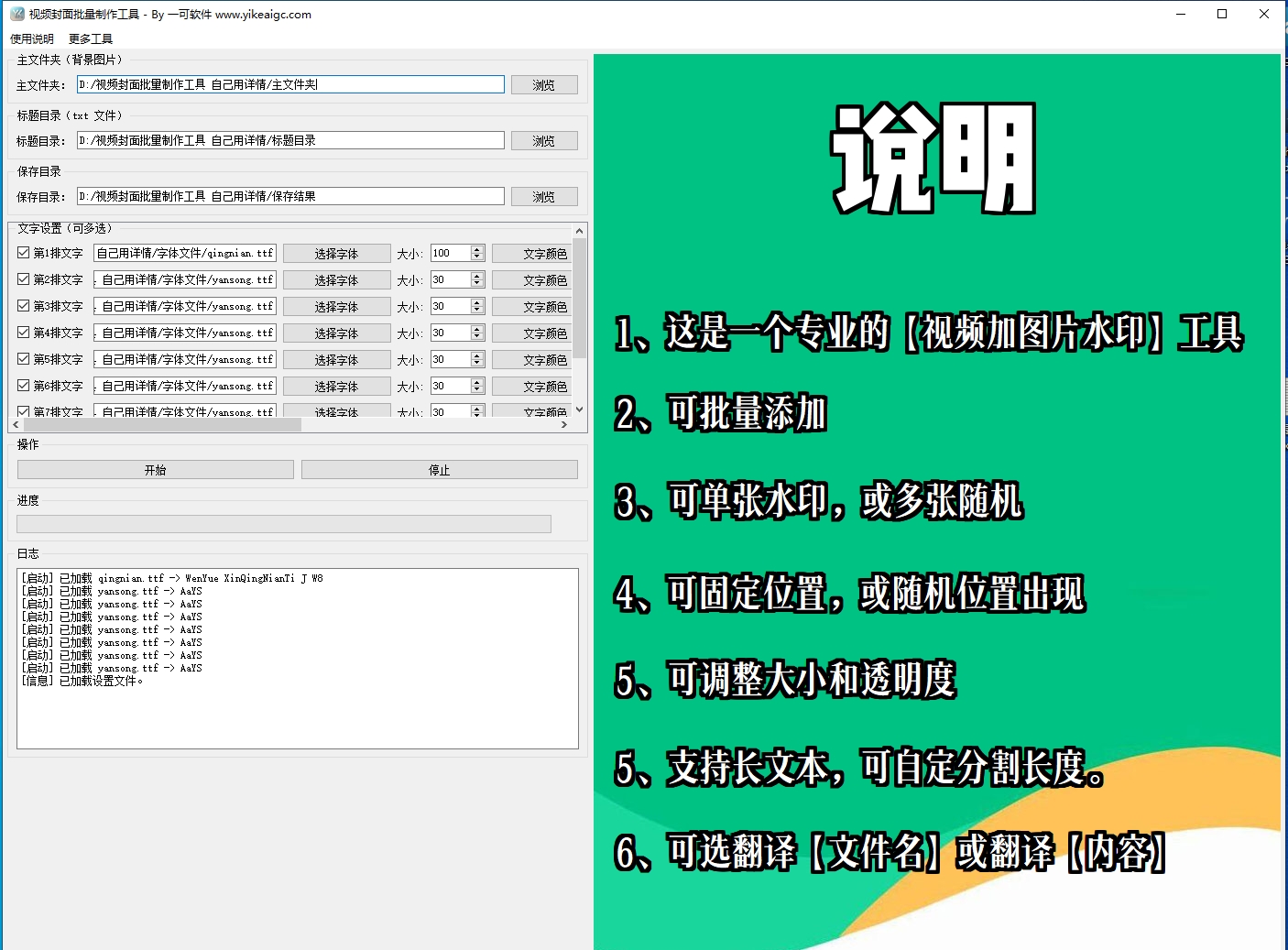Click the app icon in the title bar
Viewport: 1288px width, 950px height.
pyautogui.click(x=13, y=14)
